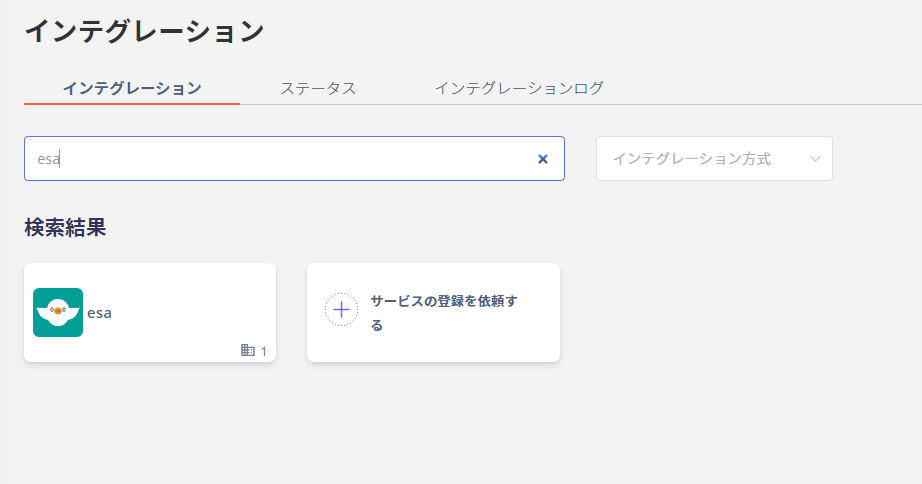Clear the search field with the X icon

[x=543, y=159]
